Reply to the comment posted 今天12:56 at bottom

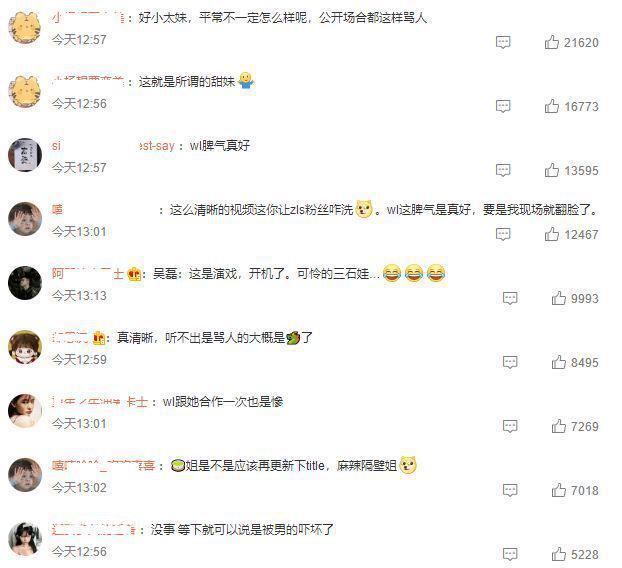click(510, 554)
